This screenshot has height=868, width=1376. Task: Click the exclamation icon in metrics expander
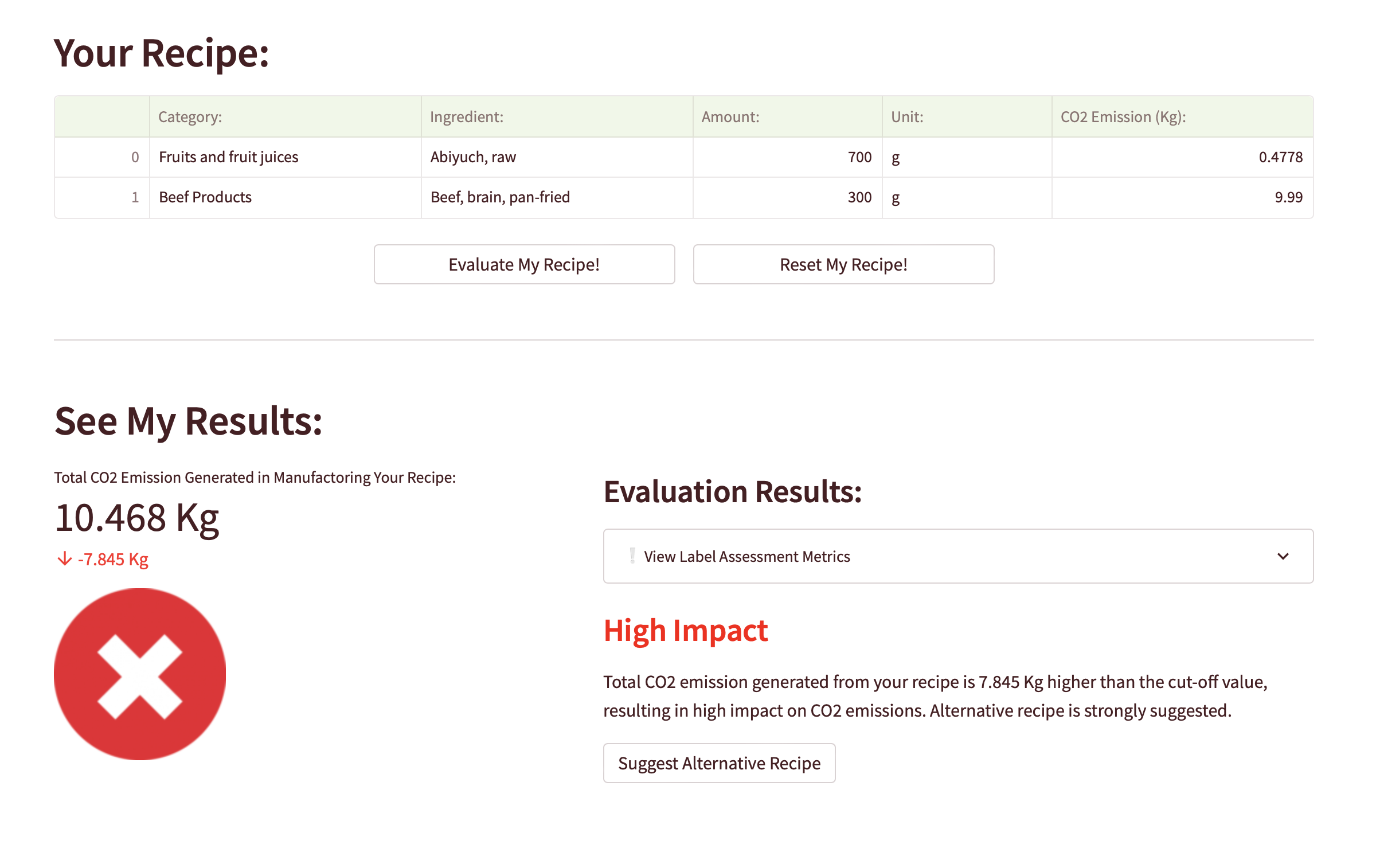[632, 556]
